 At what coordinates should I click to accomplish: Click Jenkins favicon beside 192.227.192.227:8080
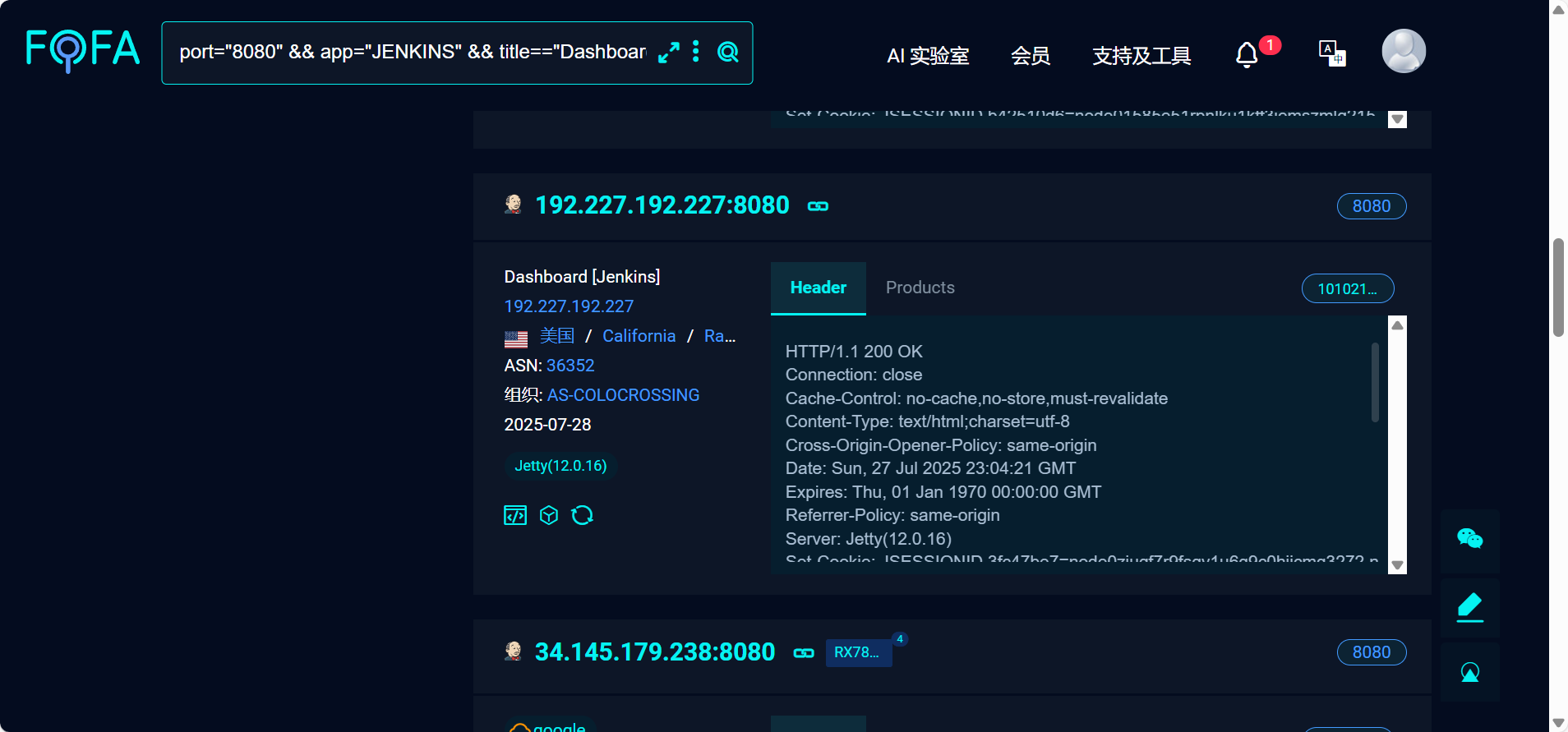tap(514, 205)
